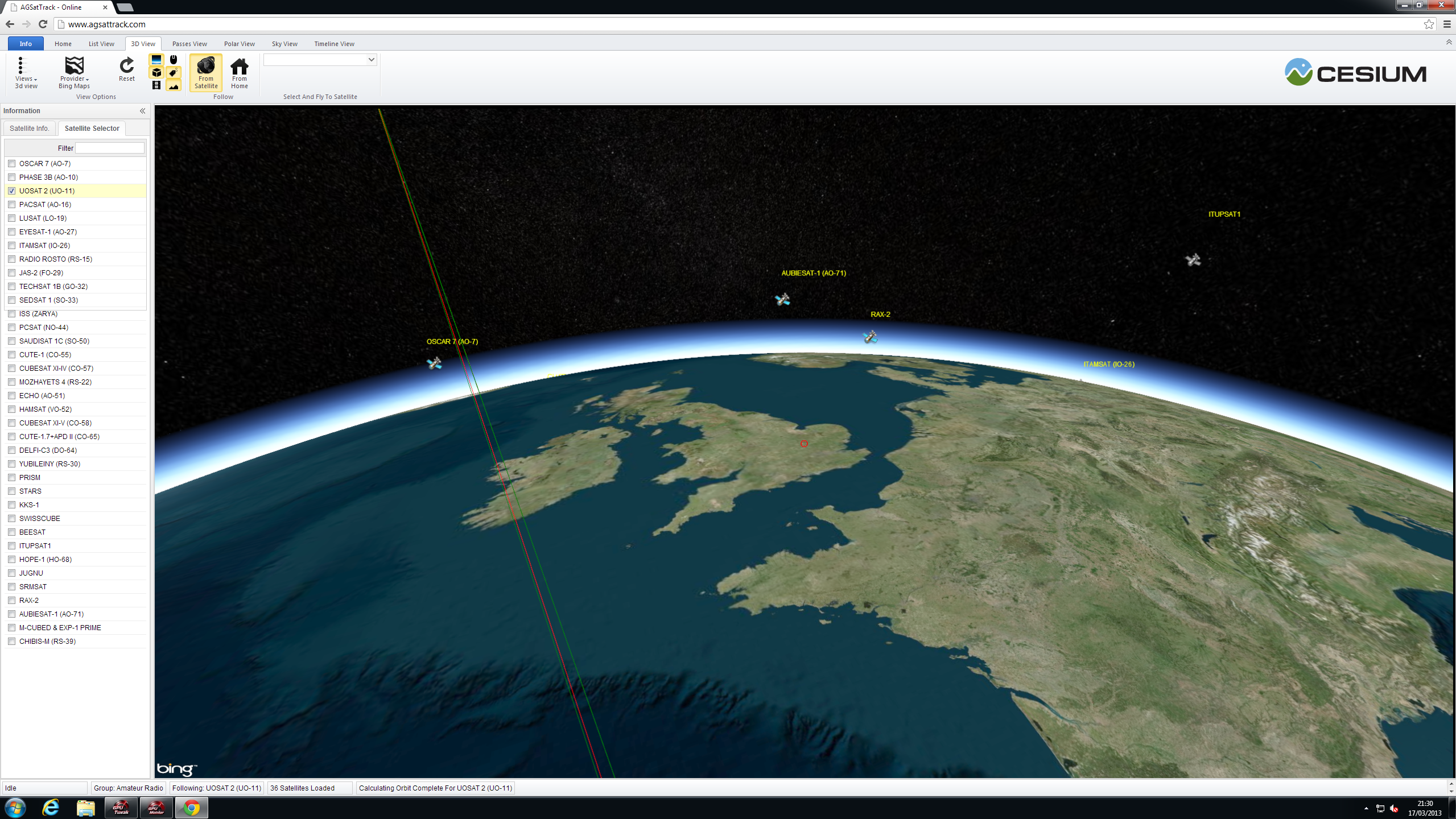Check the OSCAR 7 (AO-7) checkbox
Image resolution: width=1456 pixels, height=819 pixels.
[x=11, y=163]
